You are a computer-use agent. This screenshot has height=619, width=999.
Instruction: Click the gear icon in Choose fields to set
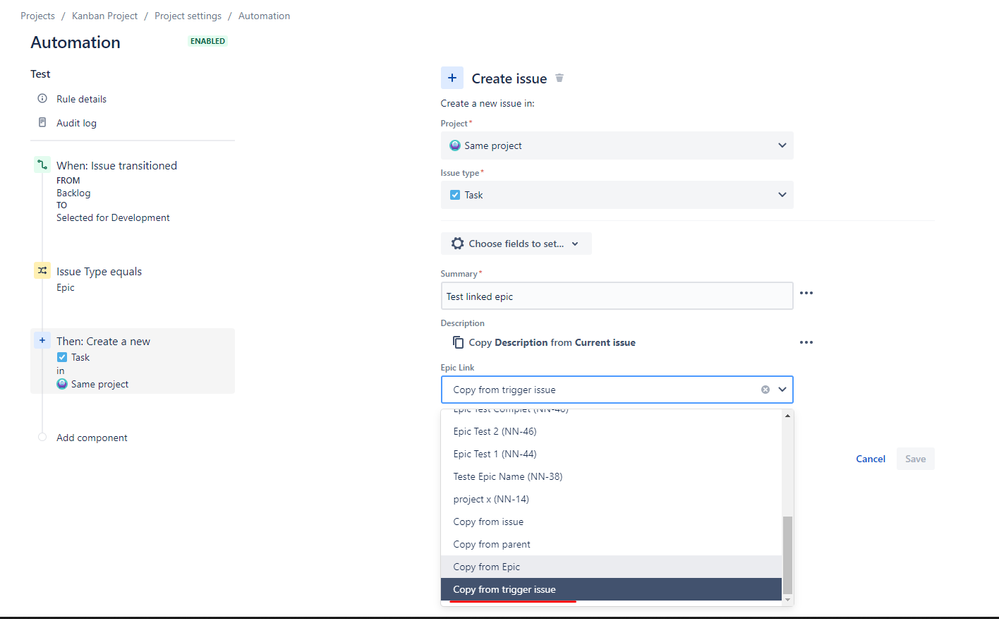457,243
